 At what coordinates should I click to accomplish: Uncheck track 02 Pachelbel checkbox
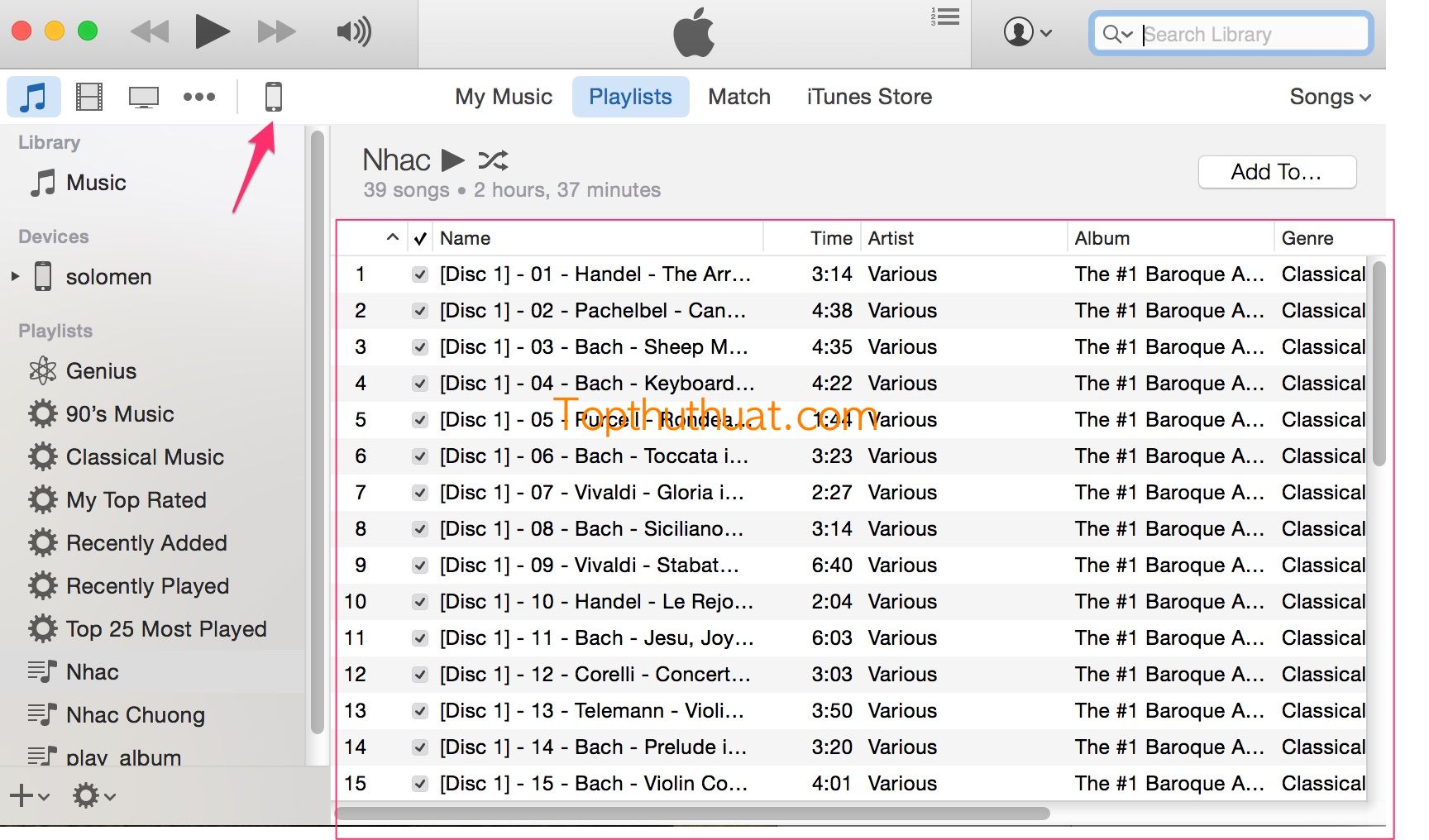click(x=420, y=311)
